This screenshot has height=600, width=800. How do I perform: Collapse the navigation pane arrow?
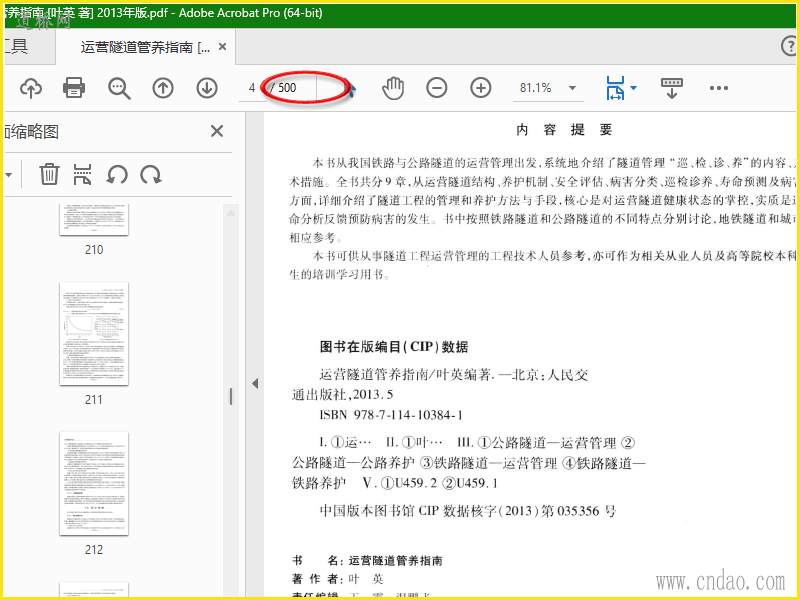pyautogui.click(x=255, y=384)
